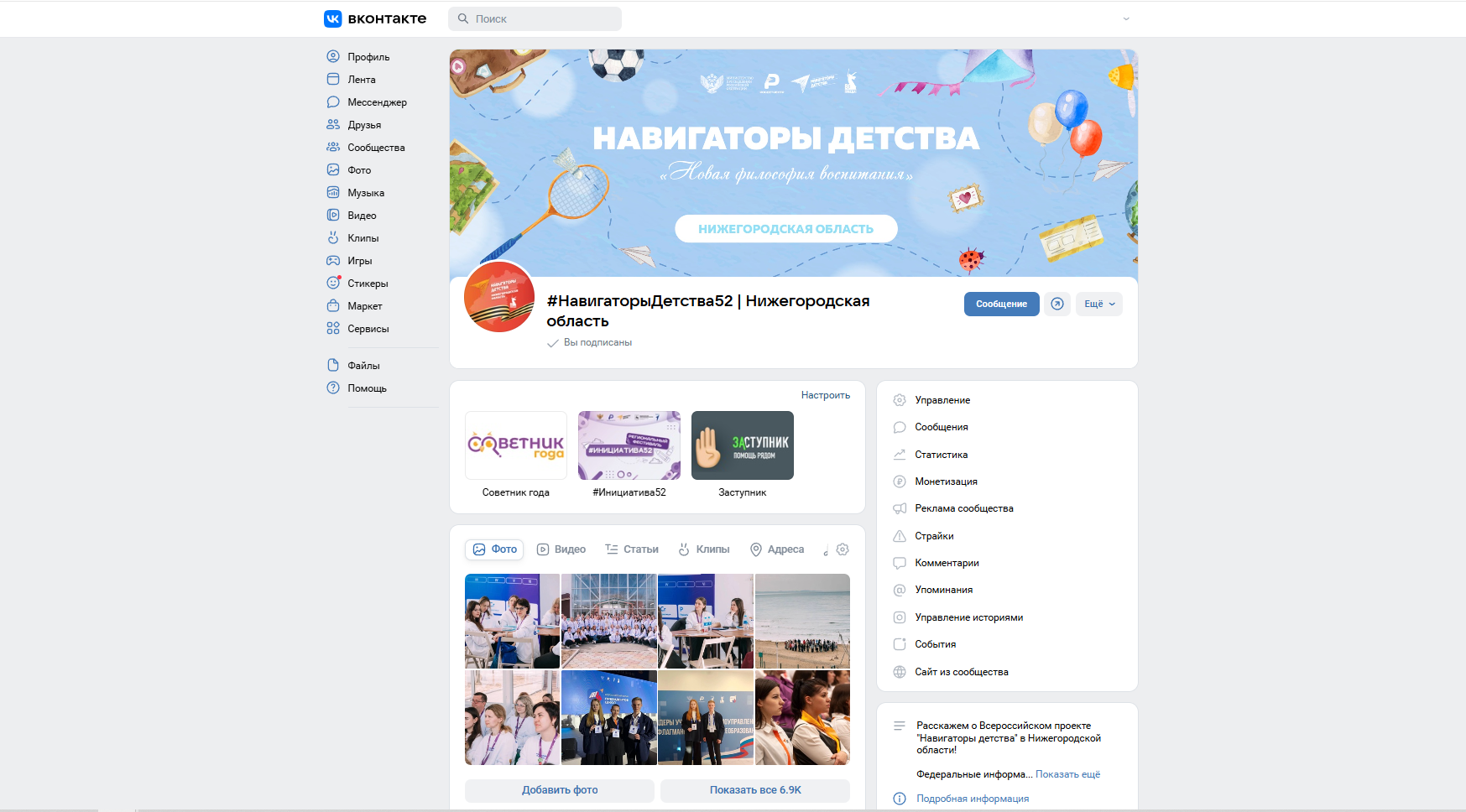
Task: Open the Музыка music icon
Action: [333, 192]
